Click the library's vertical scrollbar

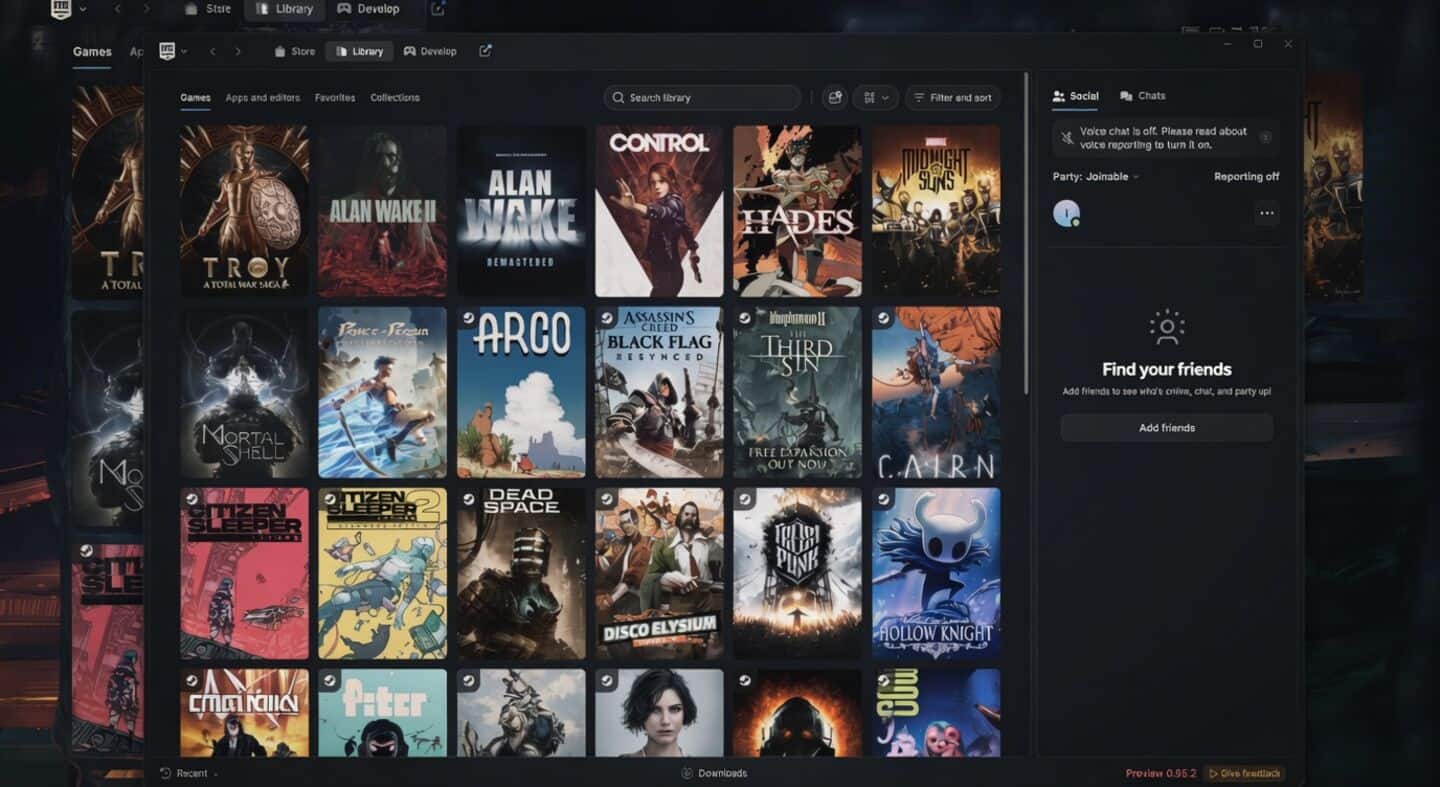(1027, 232)
